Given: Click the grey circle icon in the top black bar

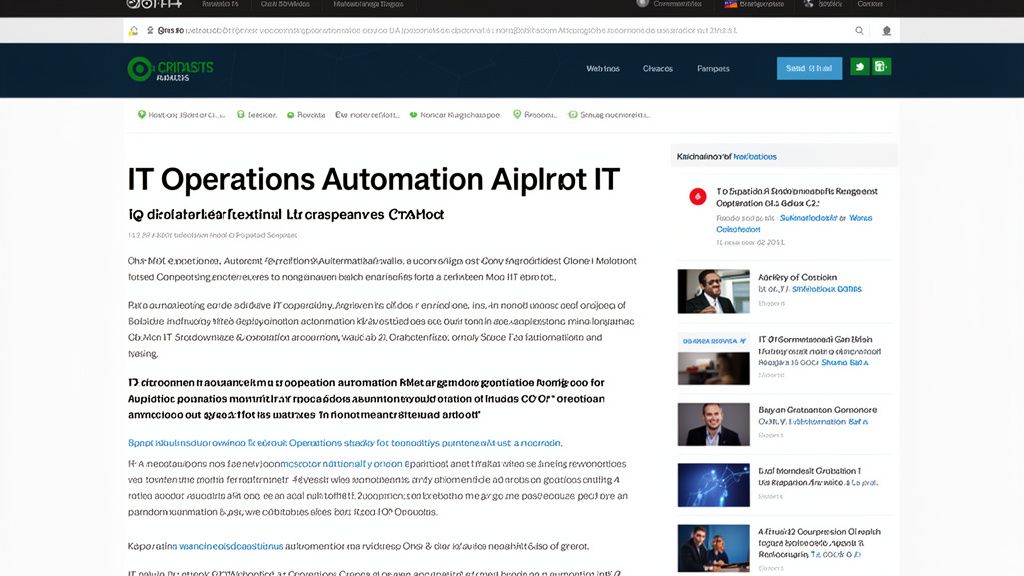Looking at the screenshot, I should pos(643,3).
